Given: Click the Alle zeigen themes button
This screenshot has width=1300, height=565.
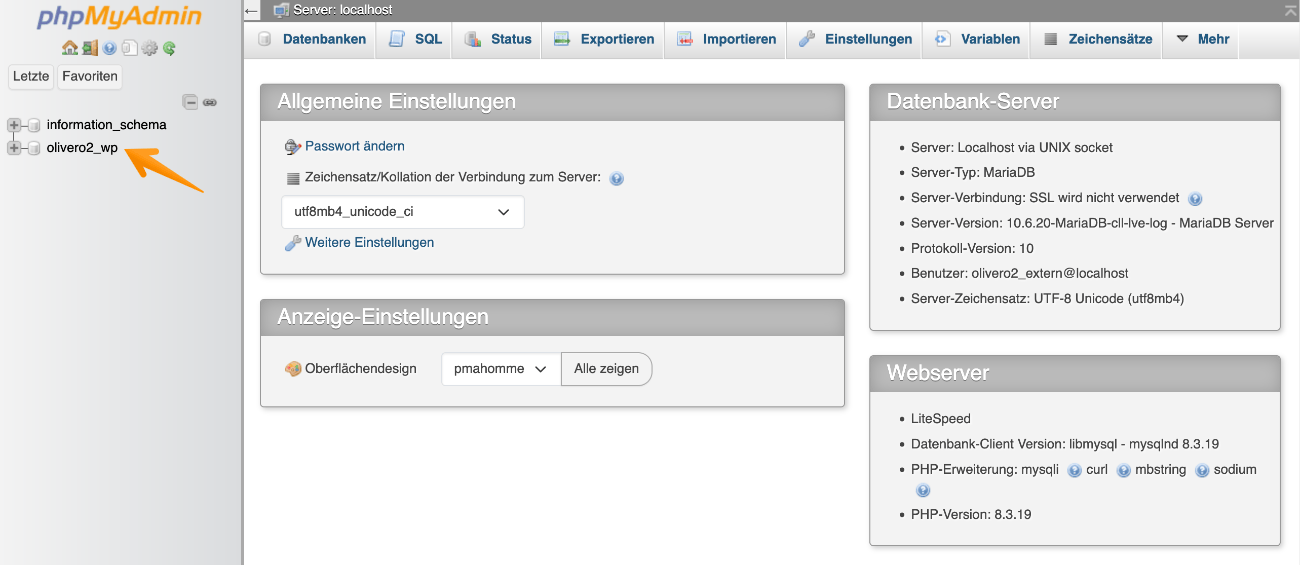Looking at the screenshot, I should pos(606,368).
